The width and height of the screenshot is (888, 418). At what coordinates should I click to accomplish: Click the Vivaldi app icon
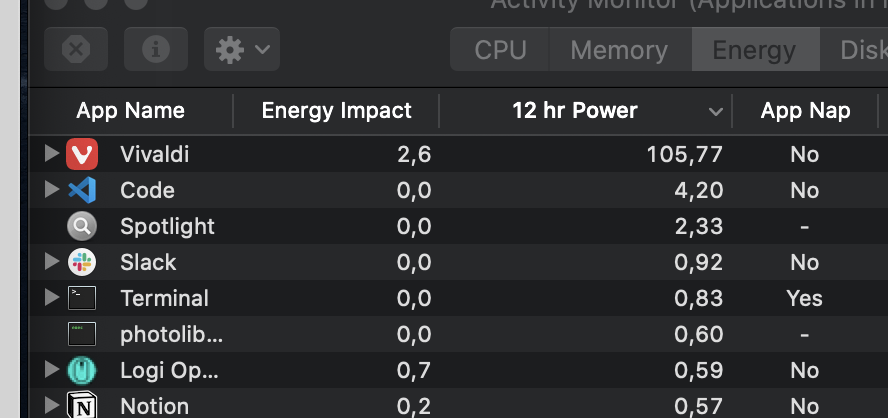pyautogui.click(x=81, y=154)
